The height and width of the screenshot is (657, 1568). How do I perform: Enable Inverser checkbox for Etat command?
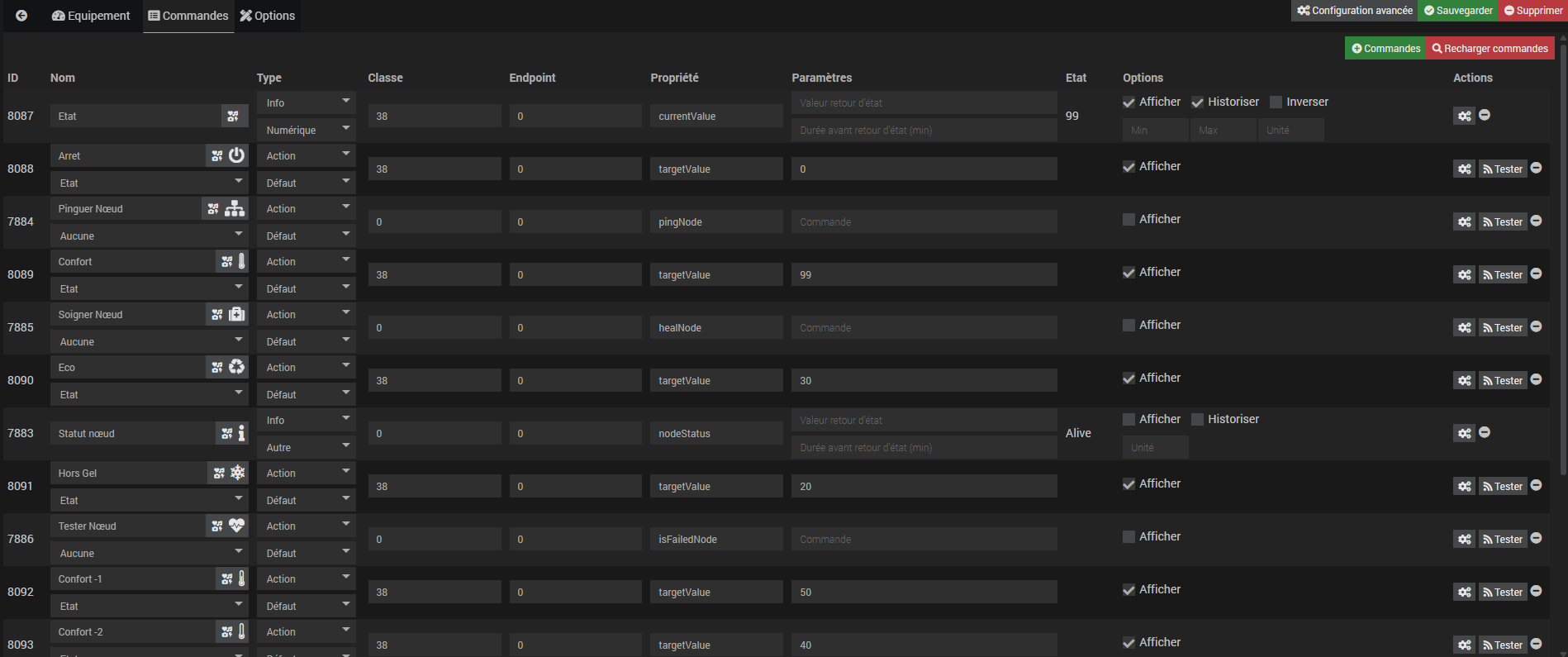(x=1276, y=102)
